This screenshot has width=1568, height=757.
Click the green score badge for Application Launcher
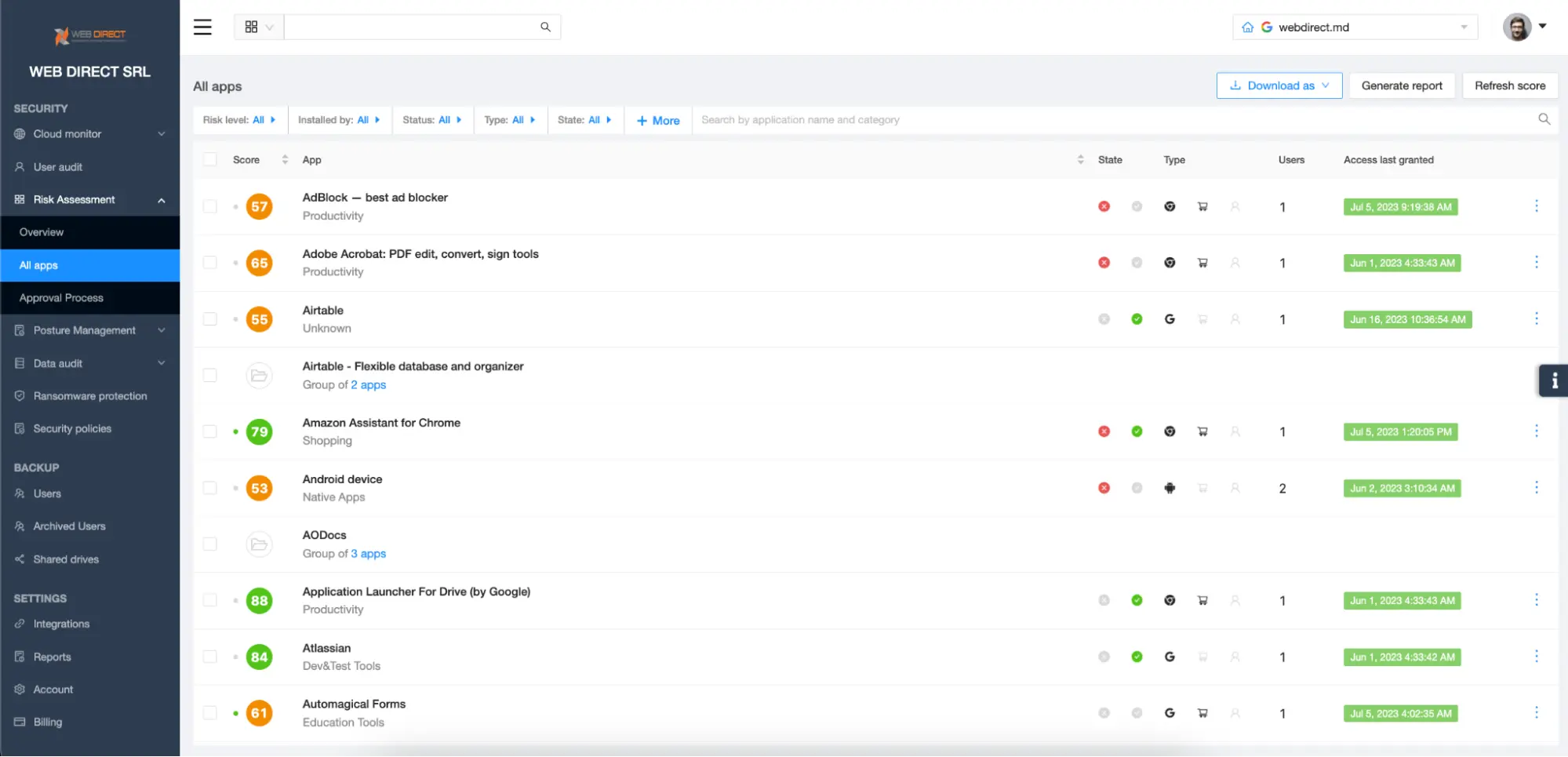click(259, 600)
